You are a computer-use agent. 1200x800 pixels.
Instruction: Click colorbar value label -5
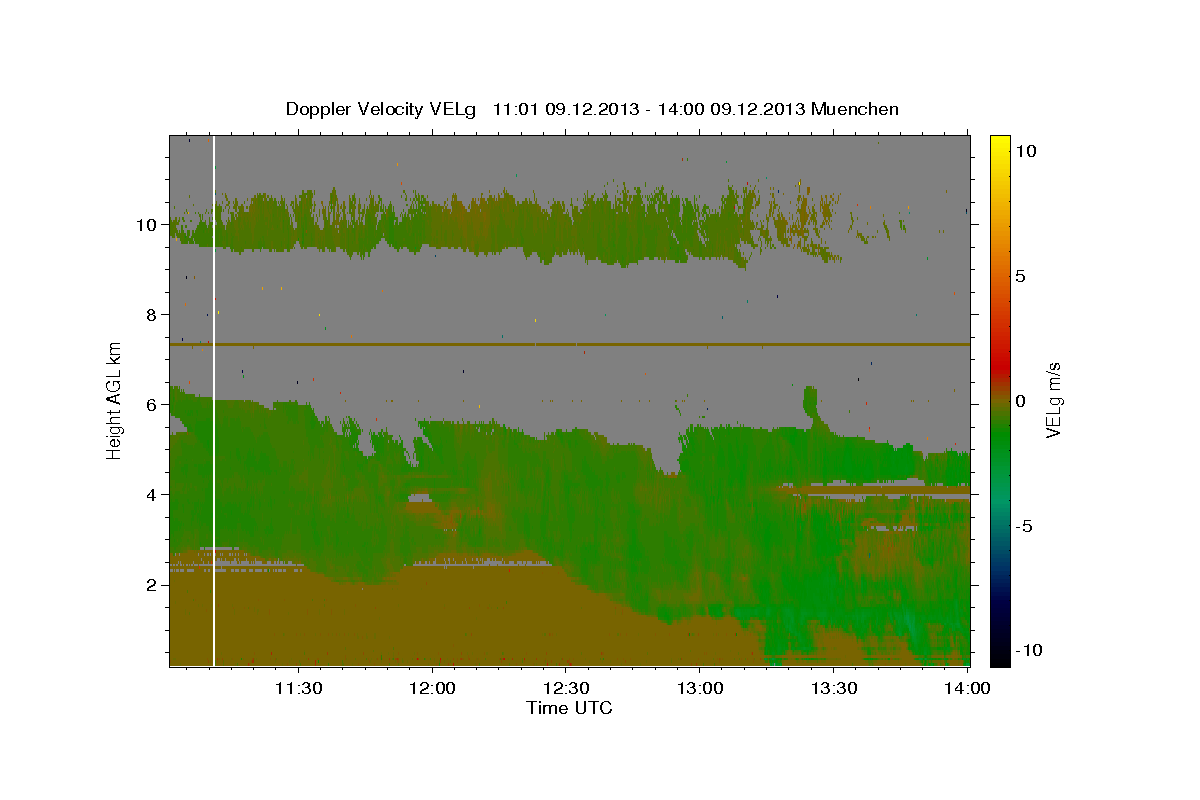pos(1025,526)
